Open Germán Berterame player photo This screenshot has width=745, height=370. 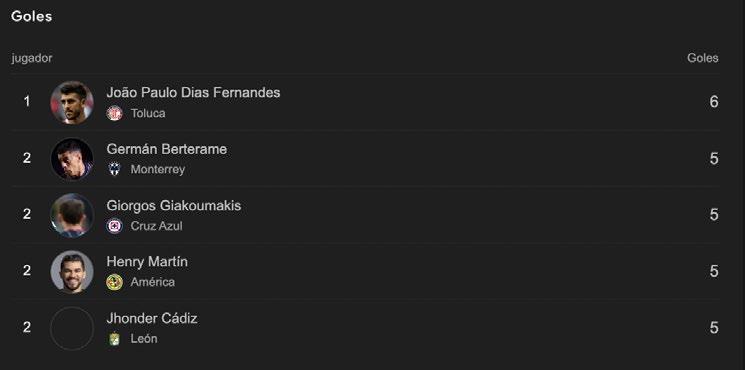pos(72,159)
